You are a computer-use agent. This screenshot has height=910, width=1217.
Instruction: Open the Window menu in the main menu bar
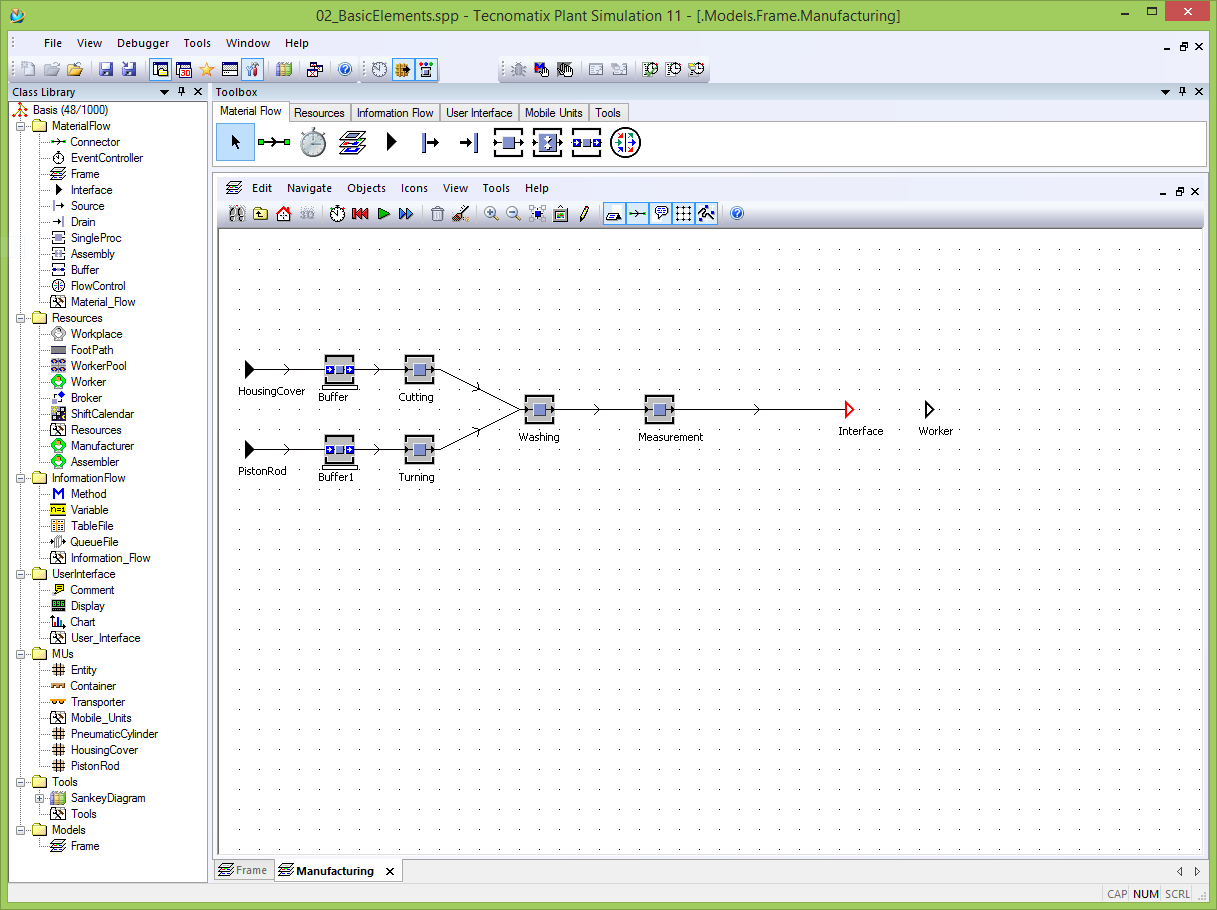tap(248, 43)
